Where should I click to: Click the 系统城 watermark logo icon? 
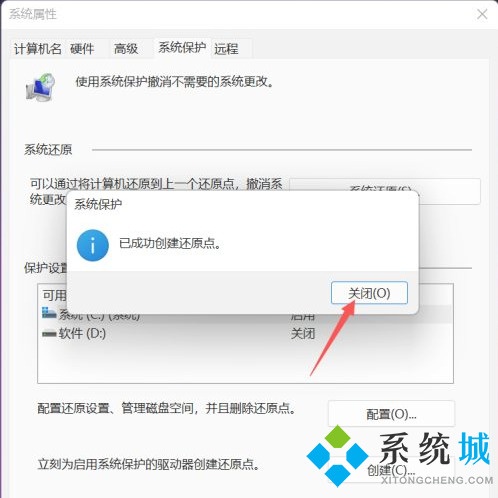337,456
